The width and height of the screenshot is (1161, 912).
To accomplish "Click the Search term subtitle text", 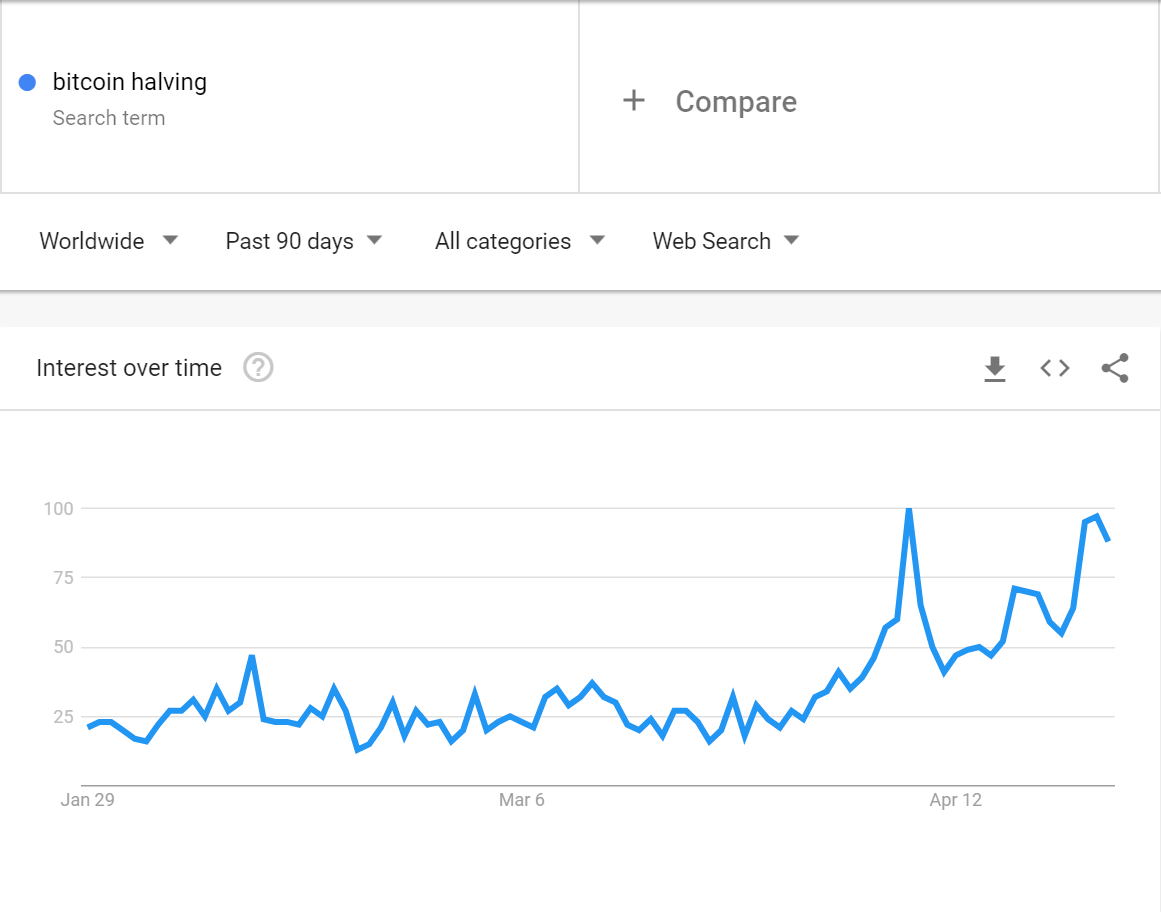I will [109, 118].
